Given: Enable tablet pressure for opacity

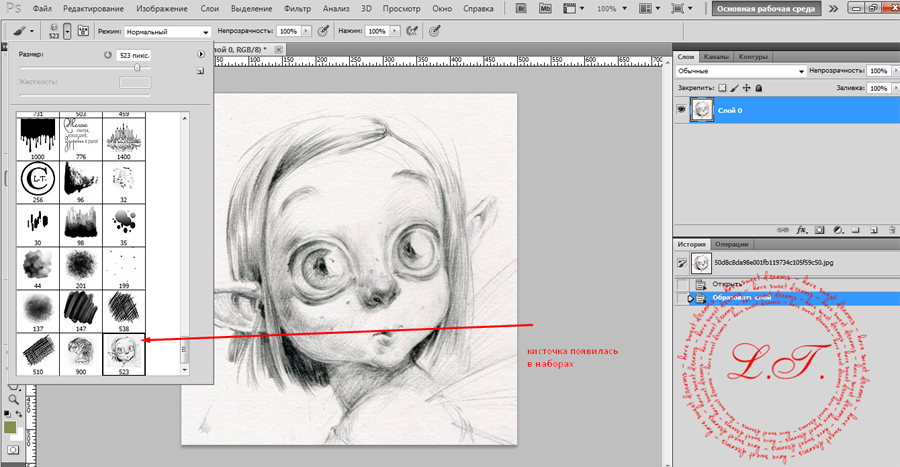Looking at the screenshot, I should click(x=323, y=31).
